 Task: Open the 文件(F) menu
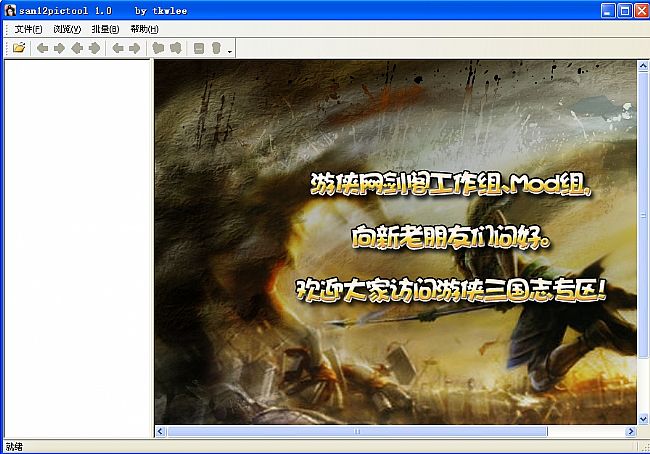click(28, 29)
